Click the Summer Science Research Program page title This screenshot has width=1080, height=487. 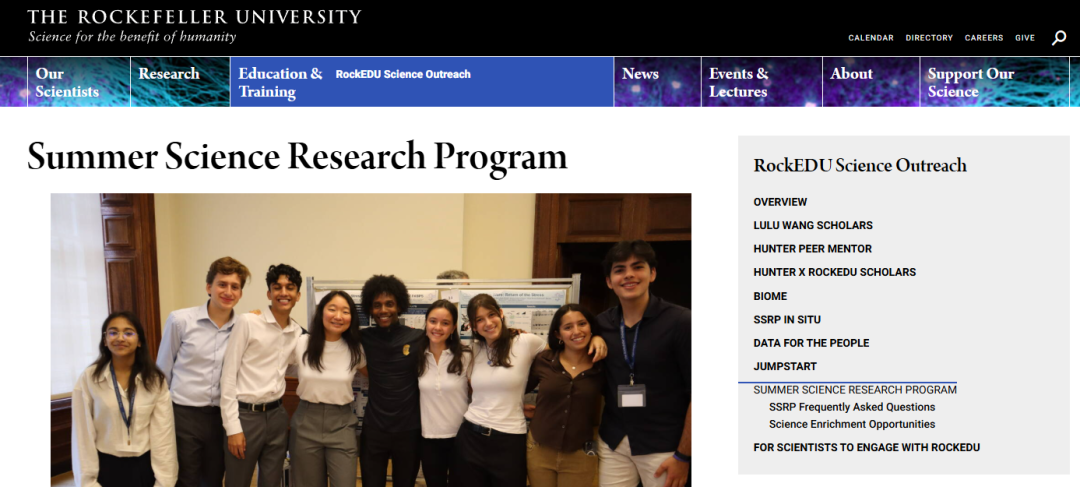click(298, 158)
